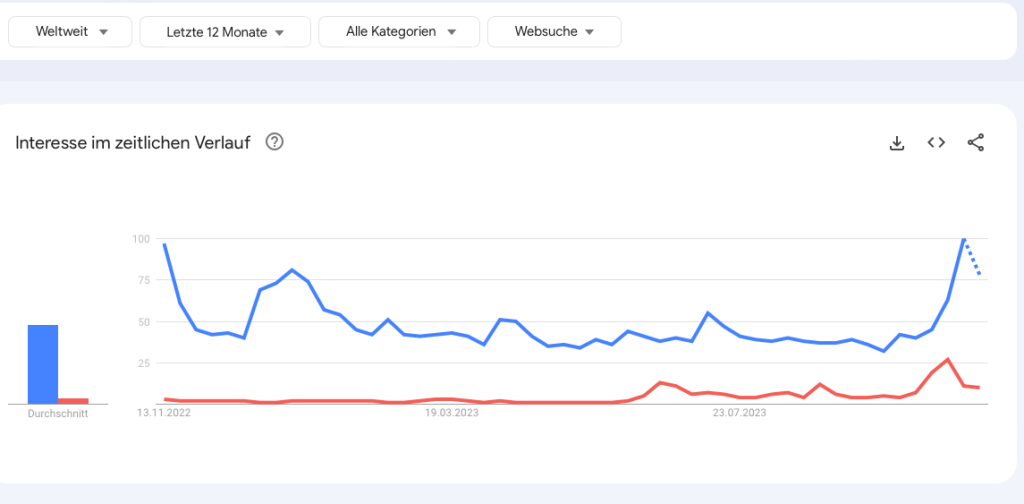Click the red line's highest peak
This screenshot has width=1024, height=504.
pos(947,359)
